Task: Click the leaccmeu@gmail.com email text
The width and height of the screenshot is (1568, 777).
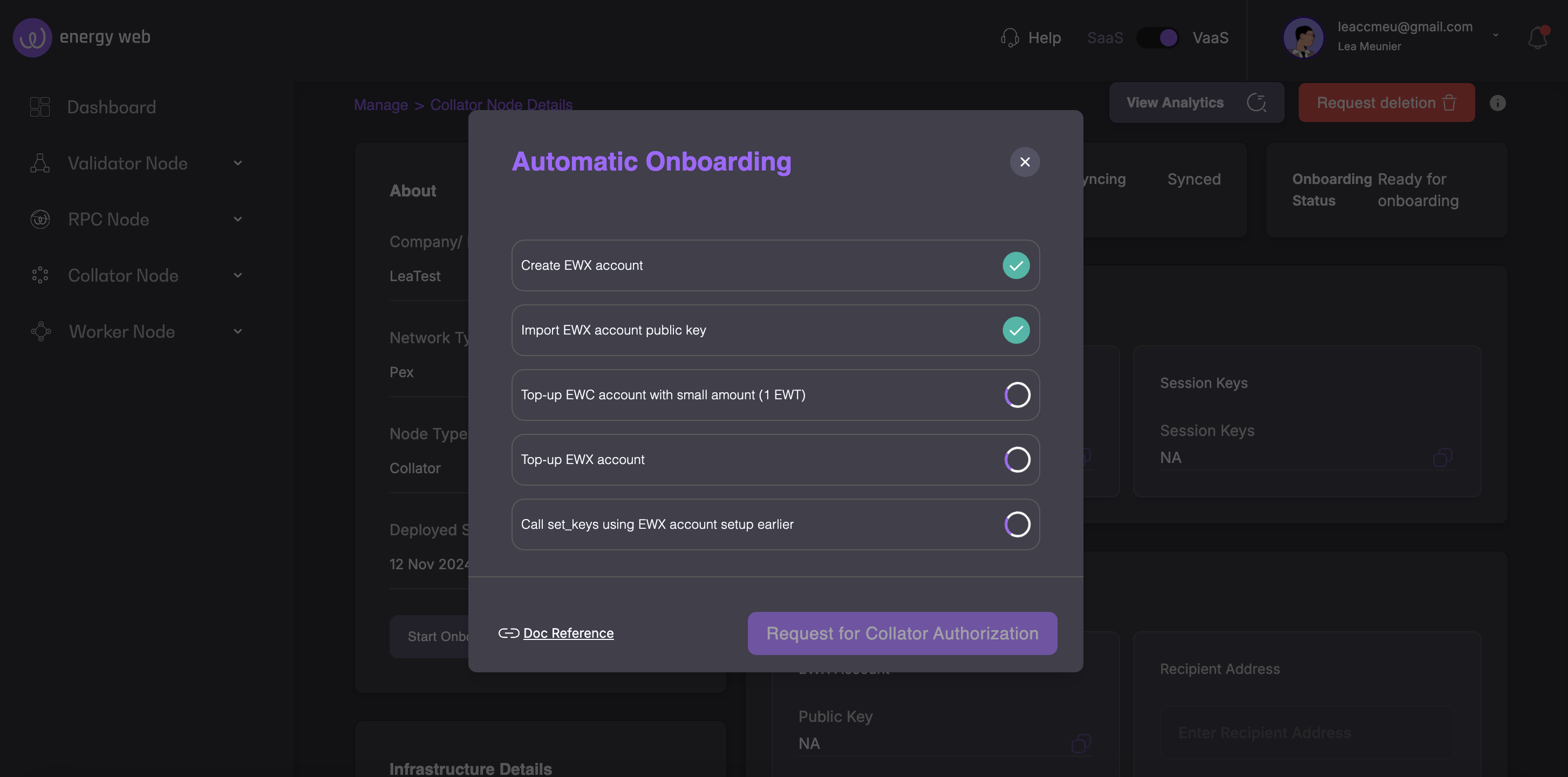Action: (1405, 26)
